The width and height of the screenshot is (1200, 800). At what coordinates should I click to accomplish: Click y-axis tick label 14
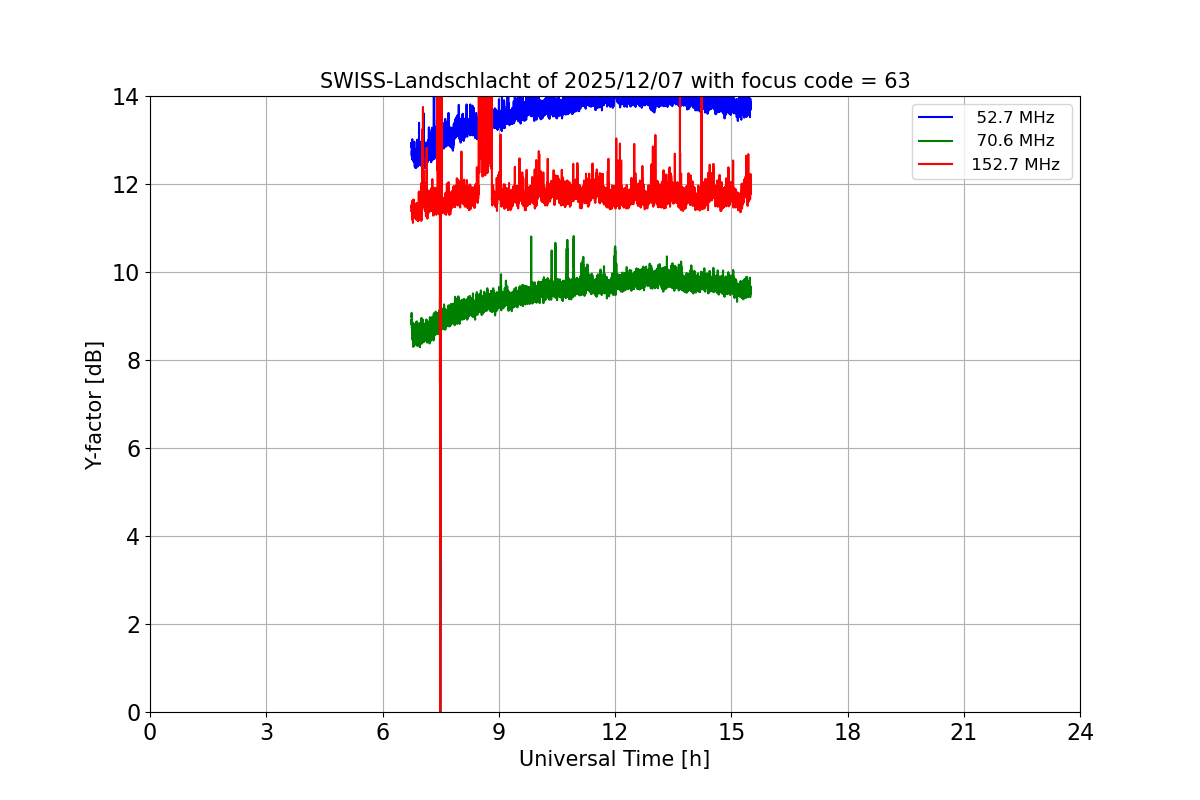pyautogui.click(x=125, y=97)
